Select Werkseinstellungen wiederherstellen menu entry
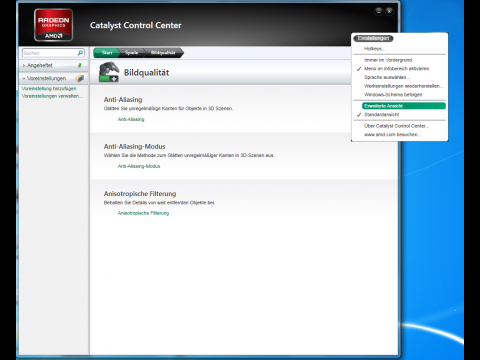Image resolution: width=480 pixels, height=360 pixels. point(403,86)
